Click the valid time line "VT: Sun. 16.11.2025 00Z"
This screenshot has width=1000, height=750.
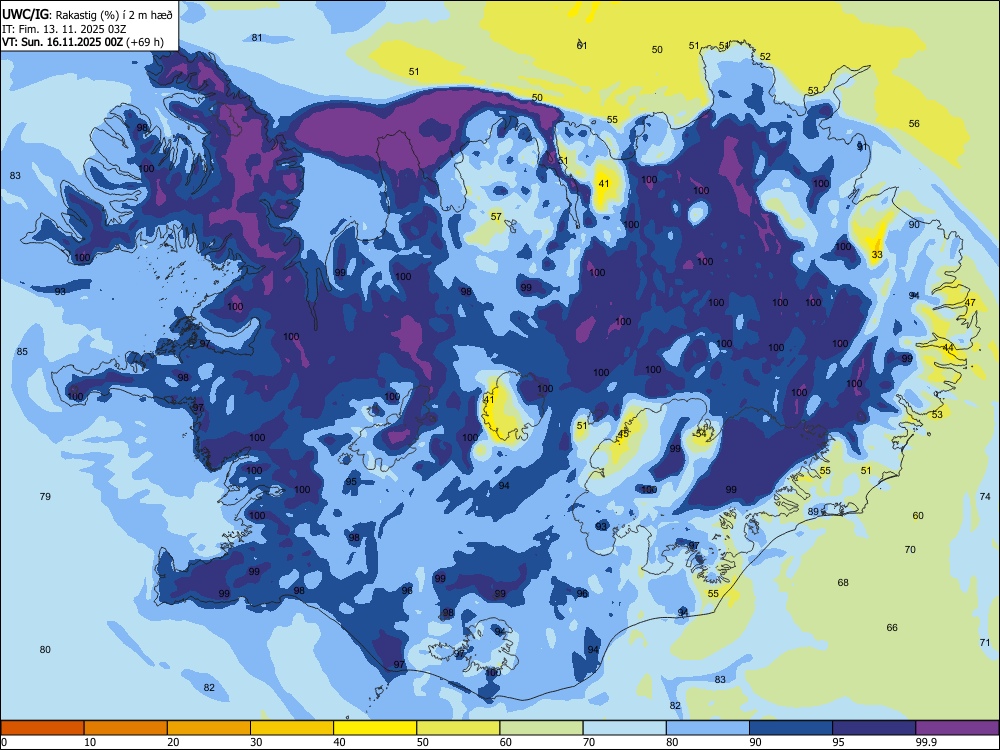(63, 42)
